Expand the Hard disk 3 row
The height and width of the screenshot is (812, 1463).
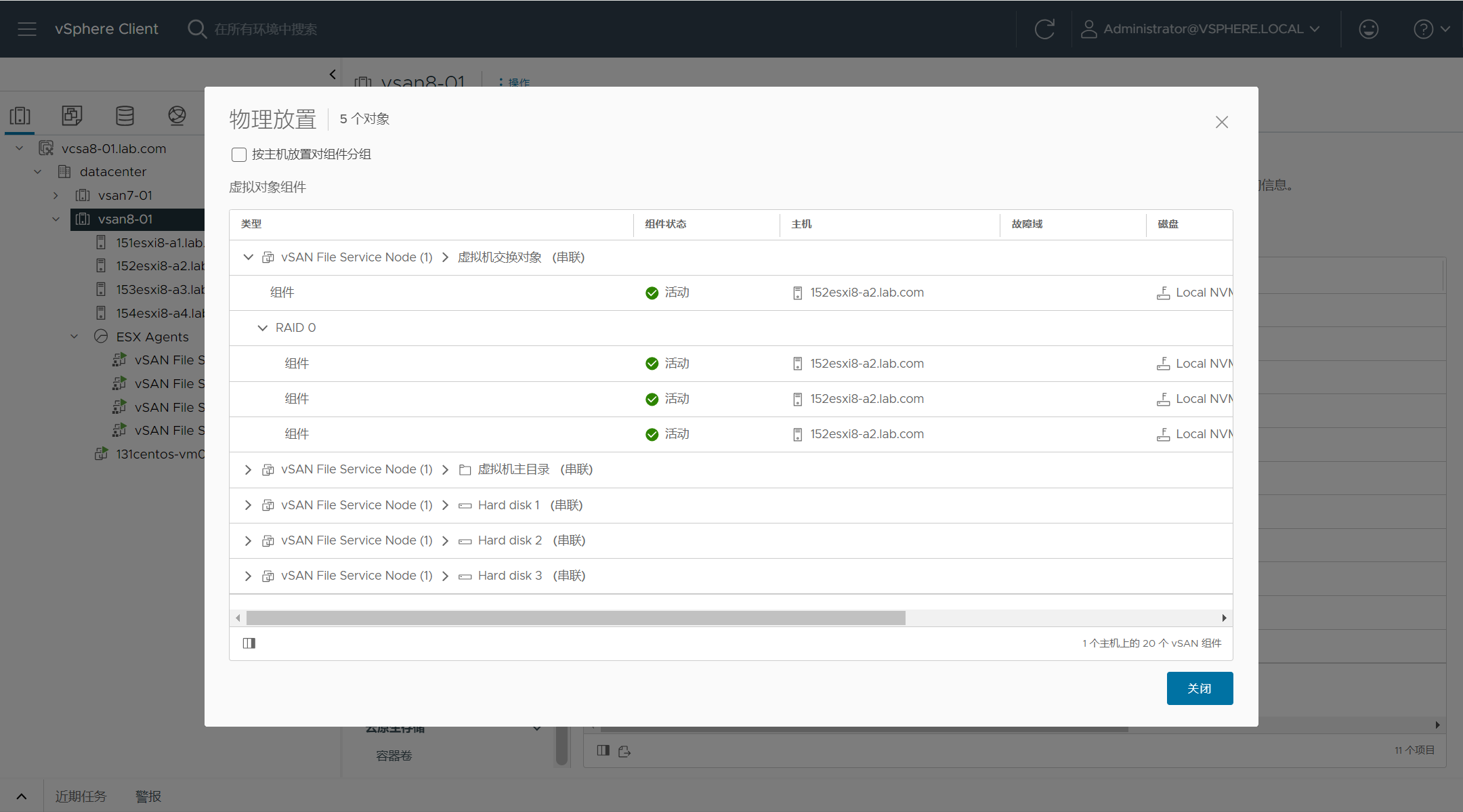click(x=248, y=576)
